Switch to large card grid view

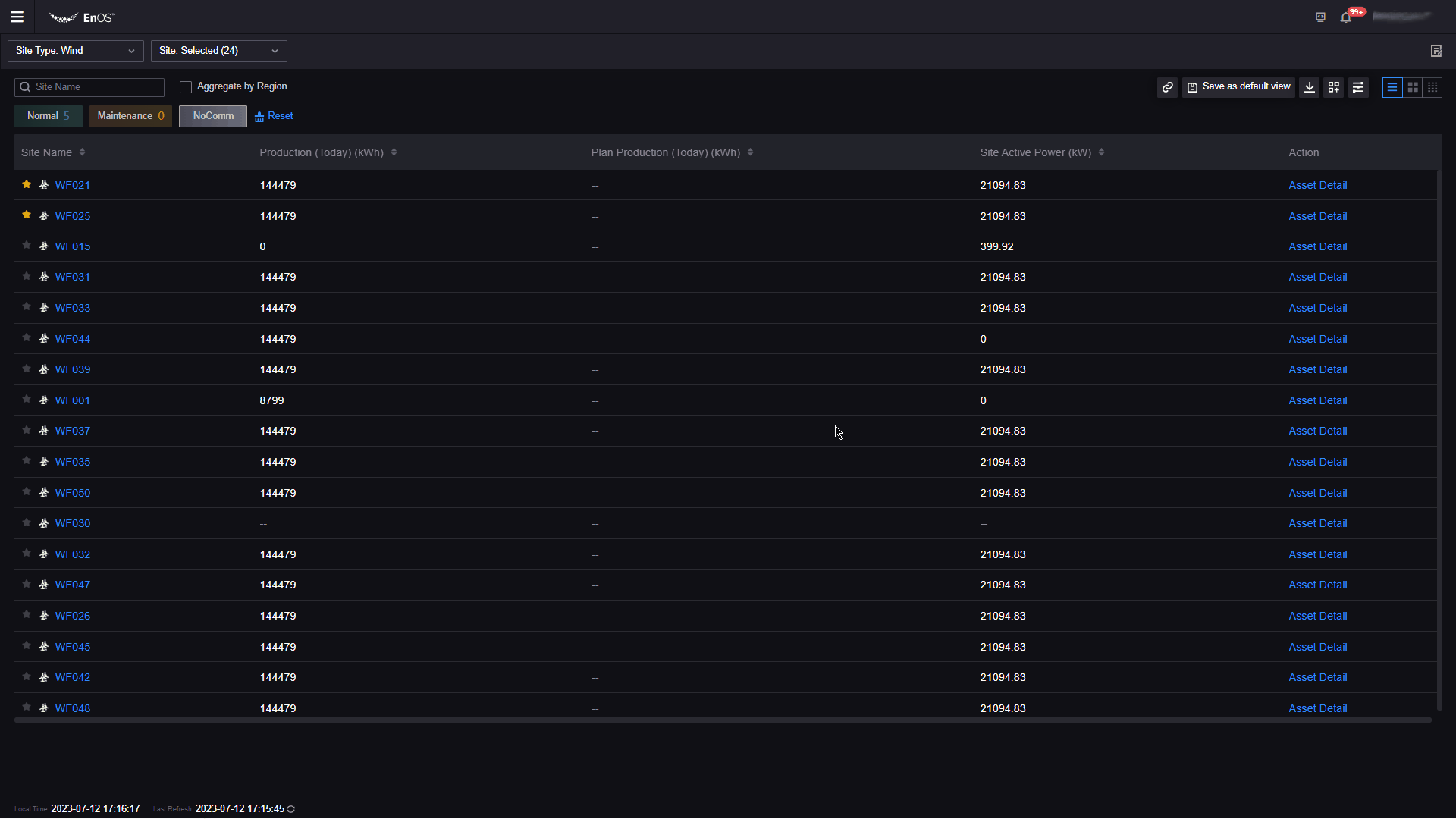coord(1412,87)
